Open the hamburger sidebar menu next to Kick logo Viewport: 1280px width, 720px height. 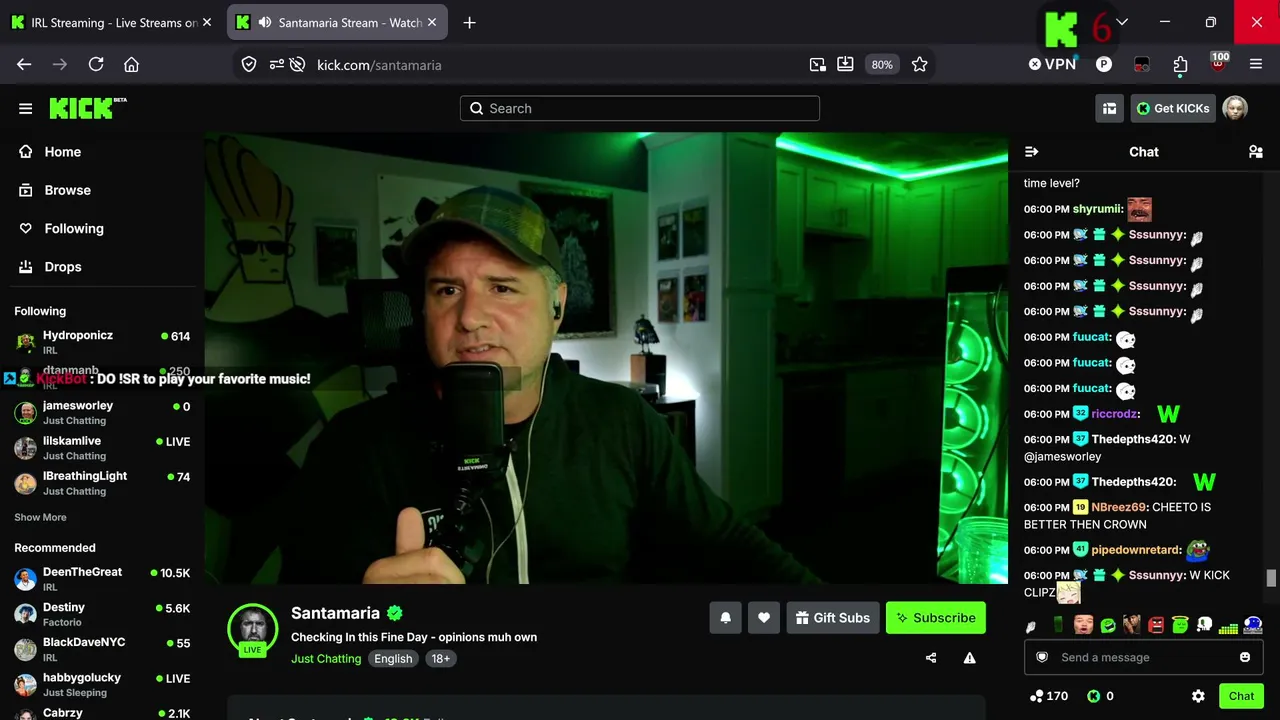coord(26,109)
